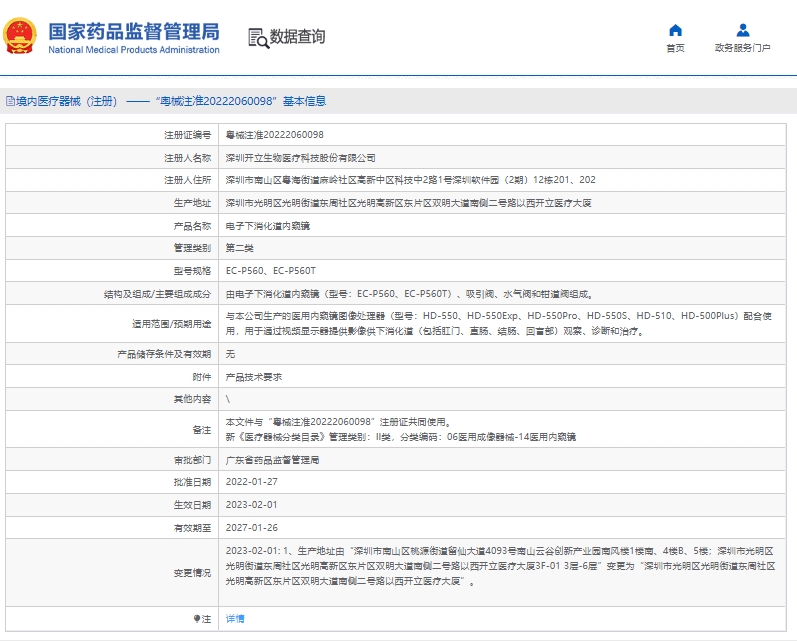Screen dimensions: 797x641
Task: Click the 审批部门 row label
Action: coord(192,460)
